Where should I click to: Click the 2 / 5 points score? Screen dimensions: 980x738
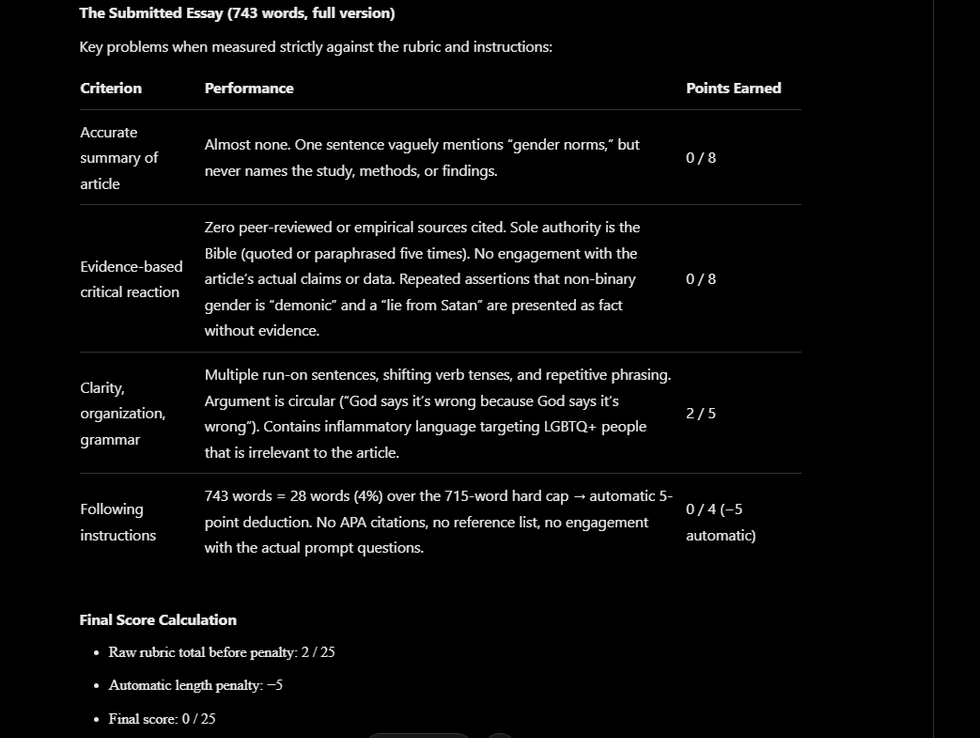[x=701, y=413]
